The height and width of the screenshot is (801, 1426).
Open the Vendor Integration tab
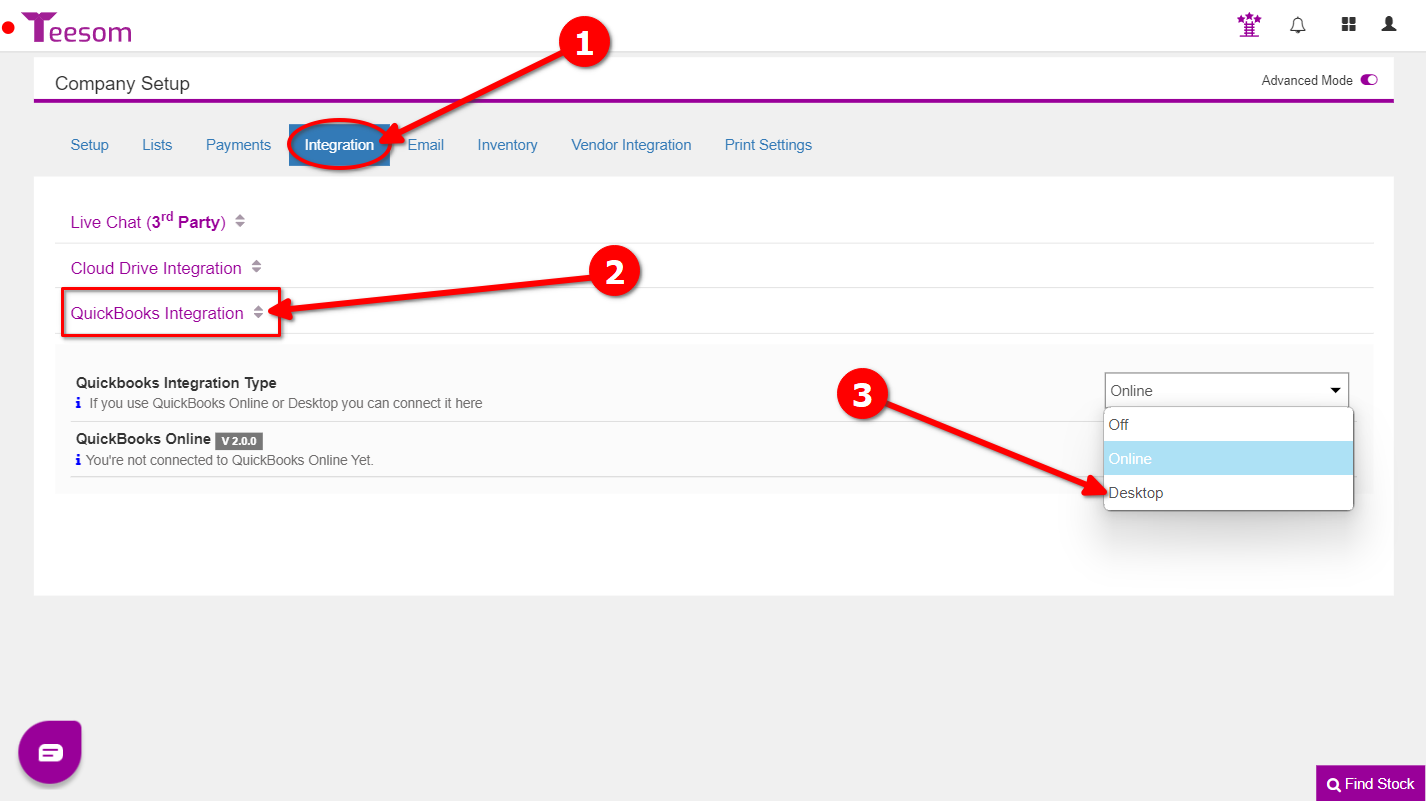pyautogui.click(x=631, y=145)
